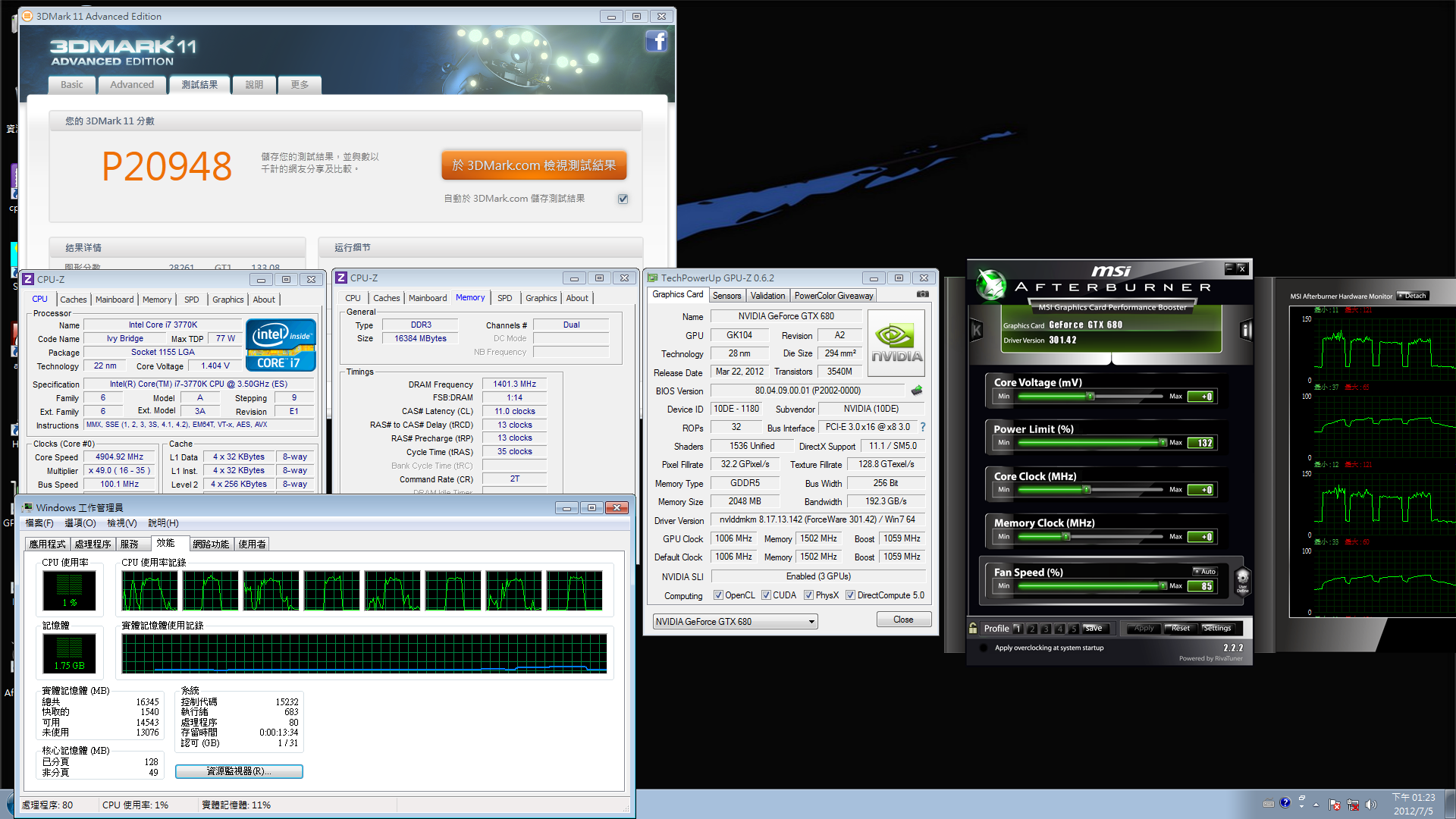This screenshot has width=1456, height=819.
Task: Click the Afterburner Reset button
Action: click(1180, 629)
